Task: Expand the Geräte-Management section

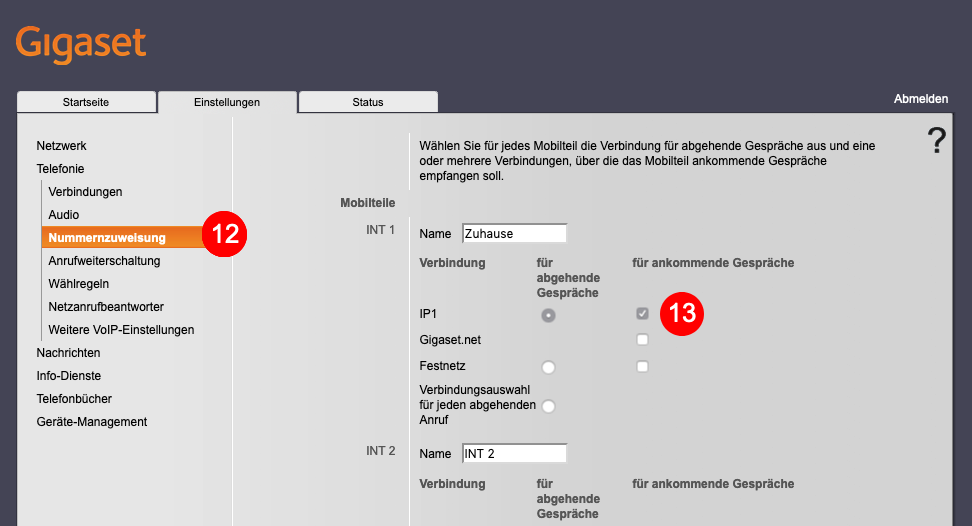Action: 92,421
